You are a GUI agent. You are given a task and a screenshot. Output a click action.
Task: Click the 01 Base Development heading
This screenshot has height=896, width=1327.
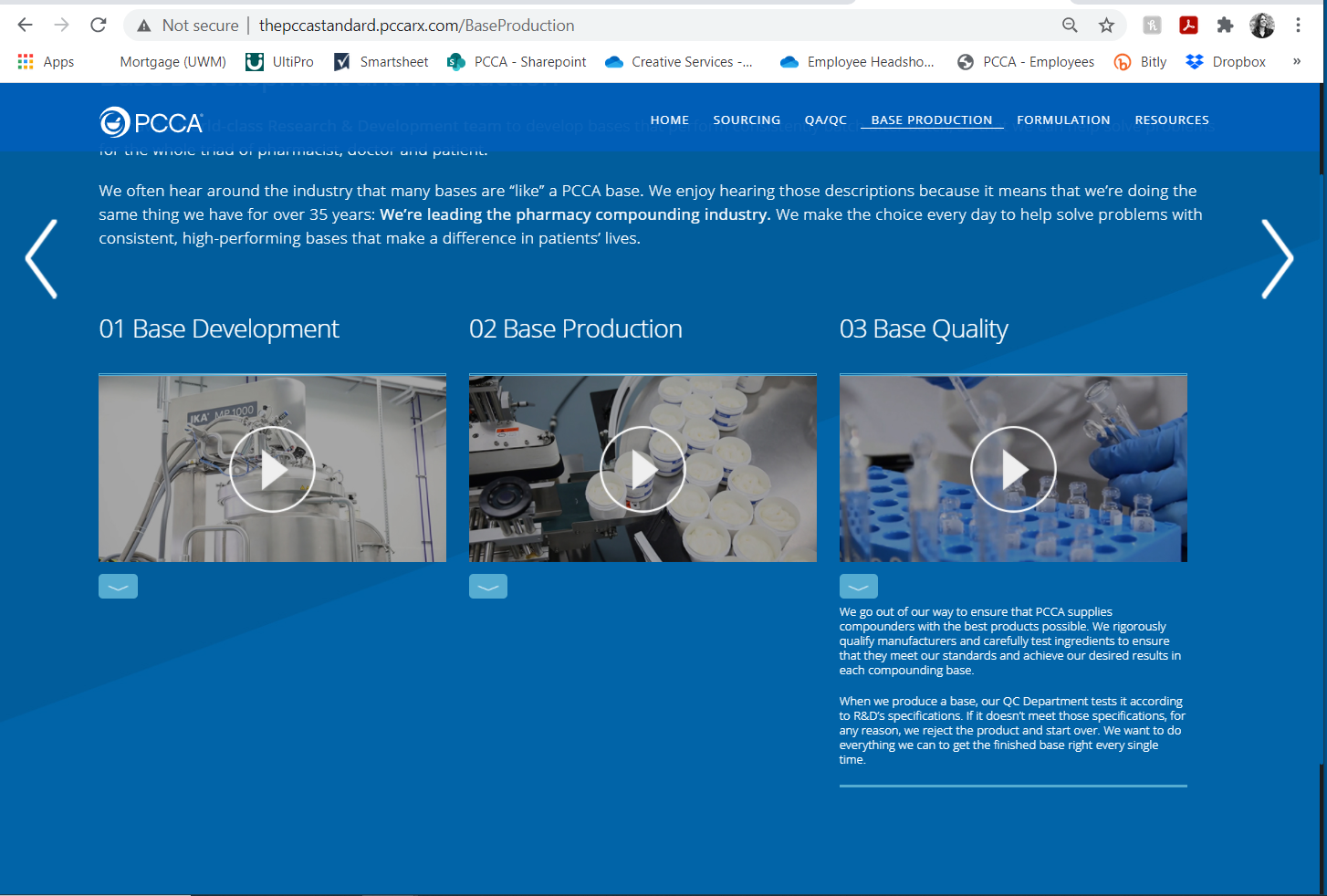[219, 328]
